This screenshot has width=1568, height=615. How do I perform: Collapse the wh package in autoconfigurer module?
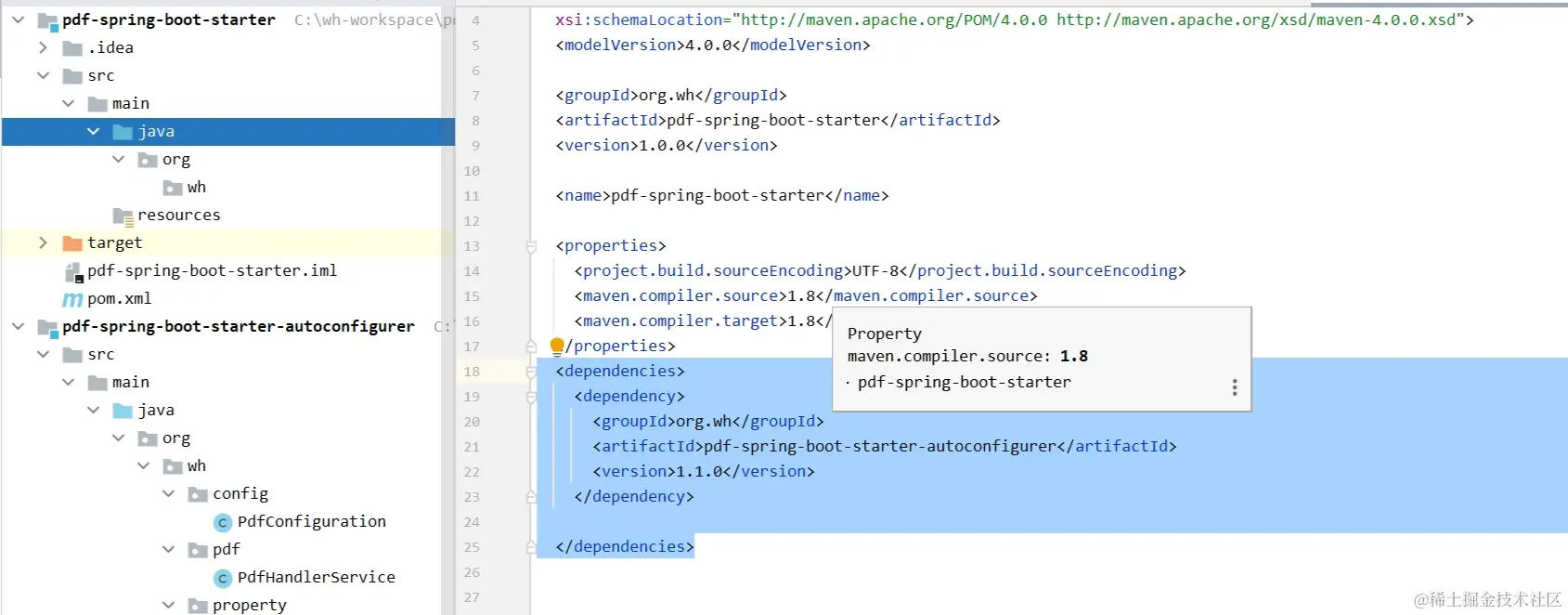[x=143, y=465]
